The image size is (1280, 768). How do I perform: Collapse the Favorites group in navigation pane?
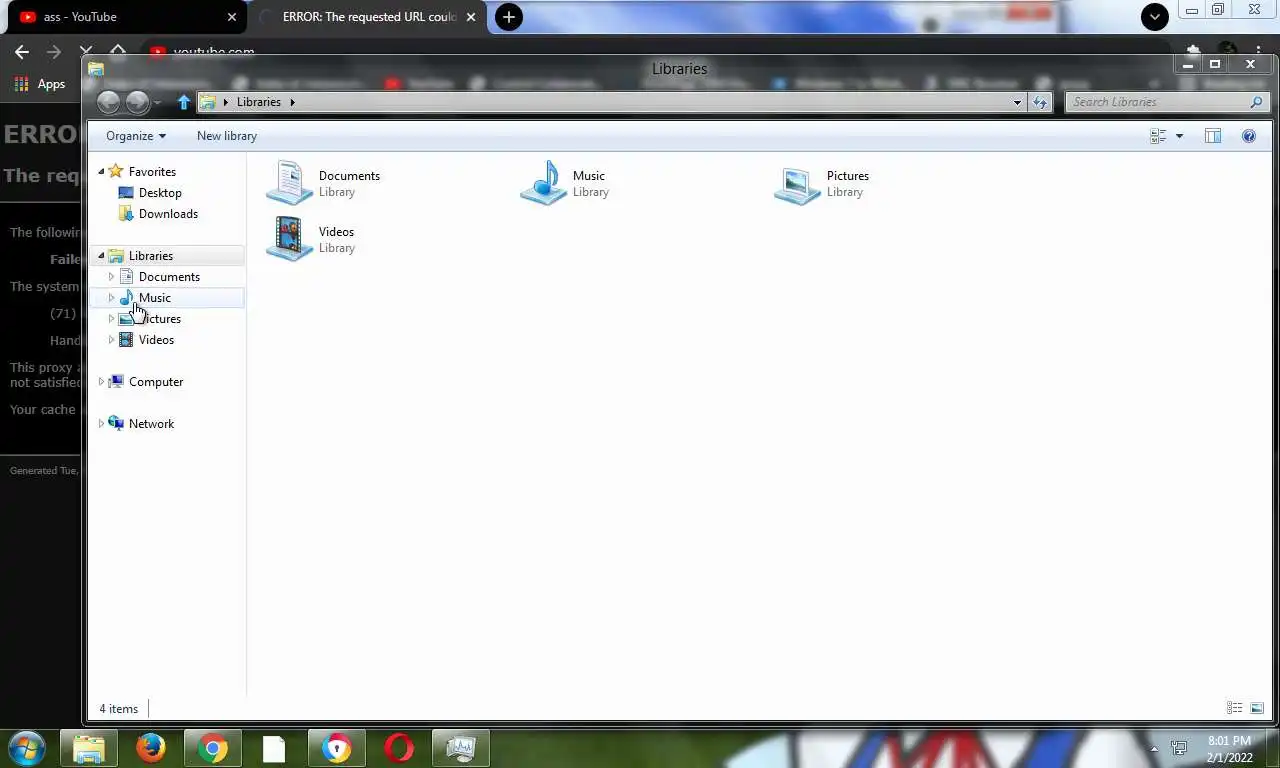101,172
